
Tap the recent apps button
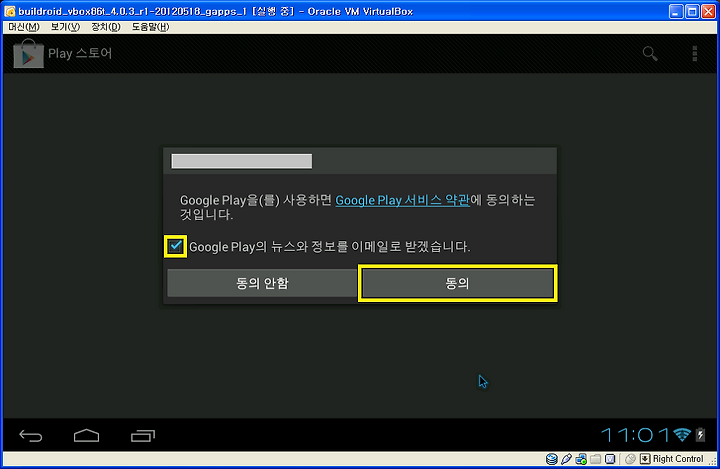pyautogui.click(x=143, y=435)
